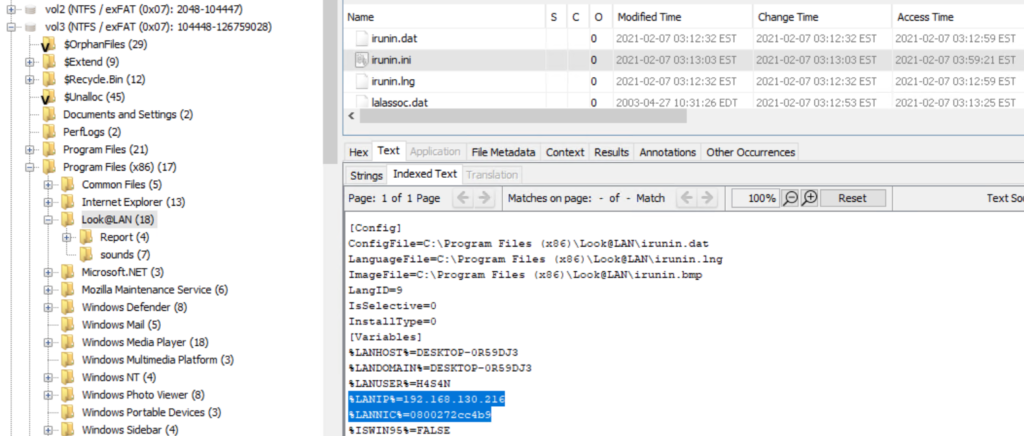Screen dimensions: 1024x436
Task: Expand the $Extend folder
Action: pos(29,62)
